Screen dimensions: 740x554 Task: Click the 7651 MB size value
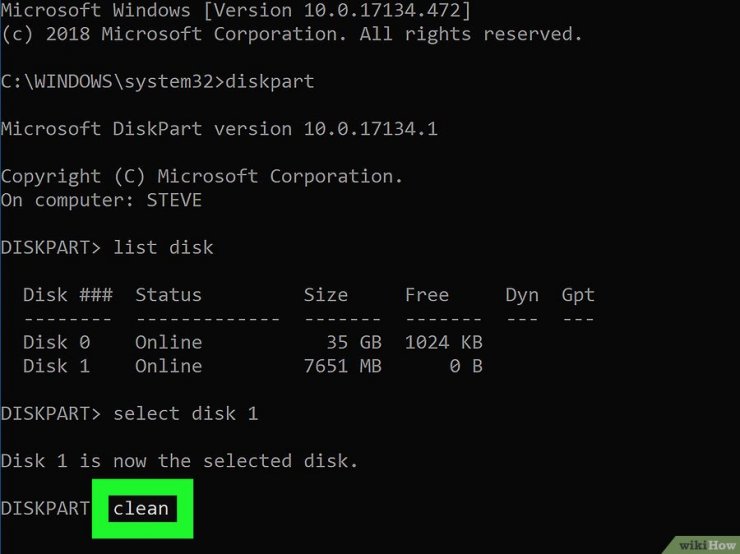click(343, 366)
